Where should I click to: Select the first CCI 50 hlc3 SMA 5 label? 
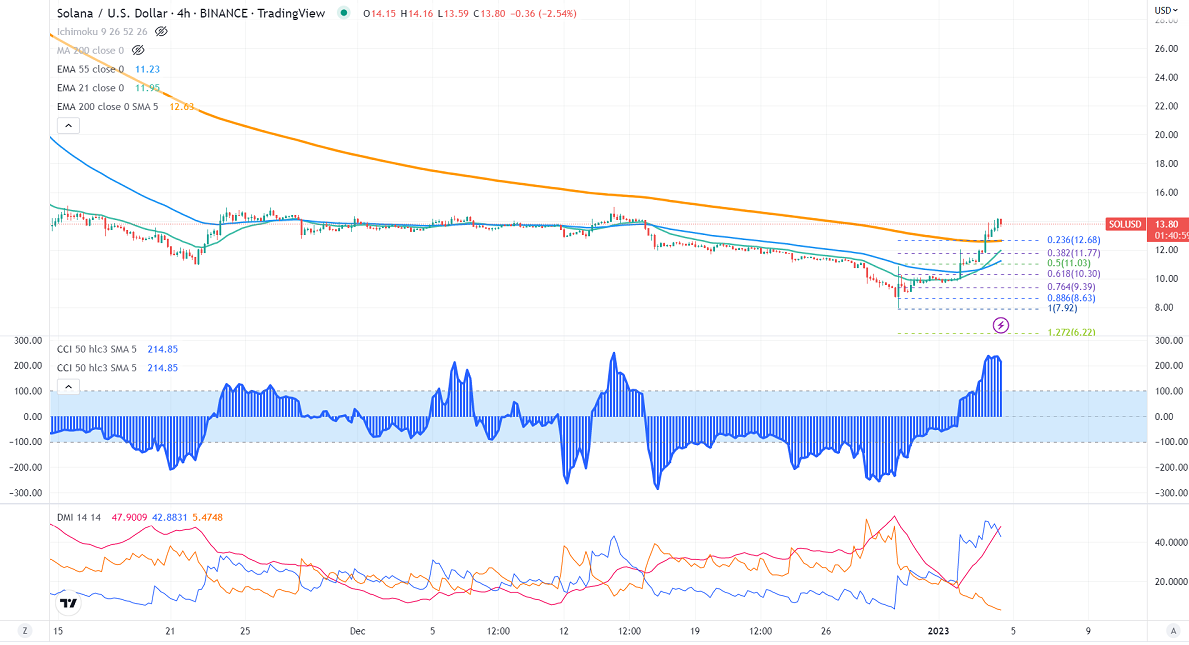click(x=97, y=349)
